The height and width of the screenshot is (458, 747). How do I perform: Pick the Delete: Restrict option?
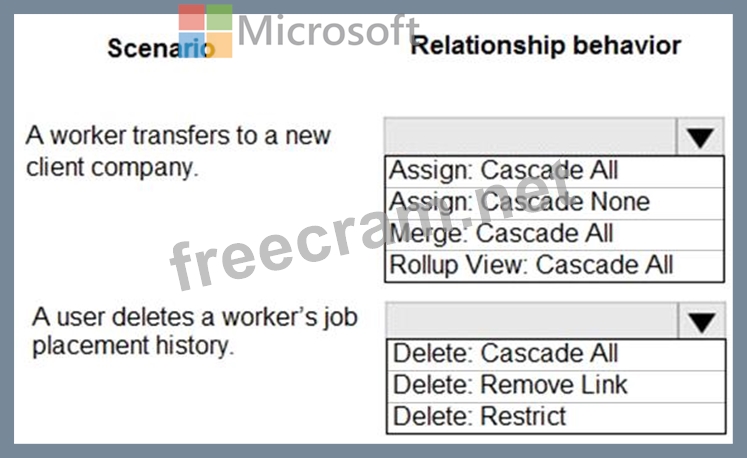(479, 416)
